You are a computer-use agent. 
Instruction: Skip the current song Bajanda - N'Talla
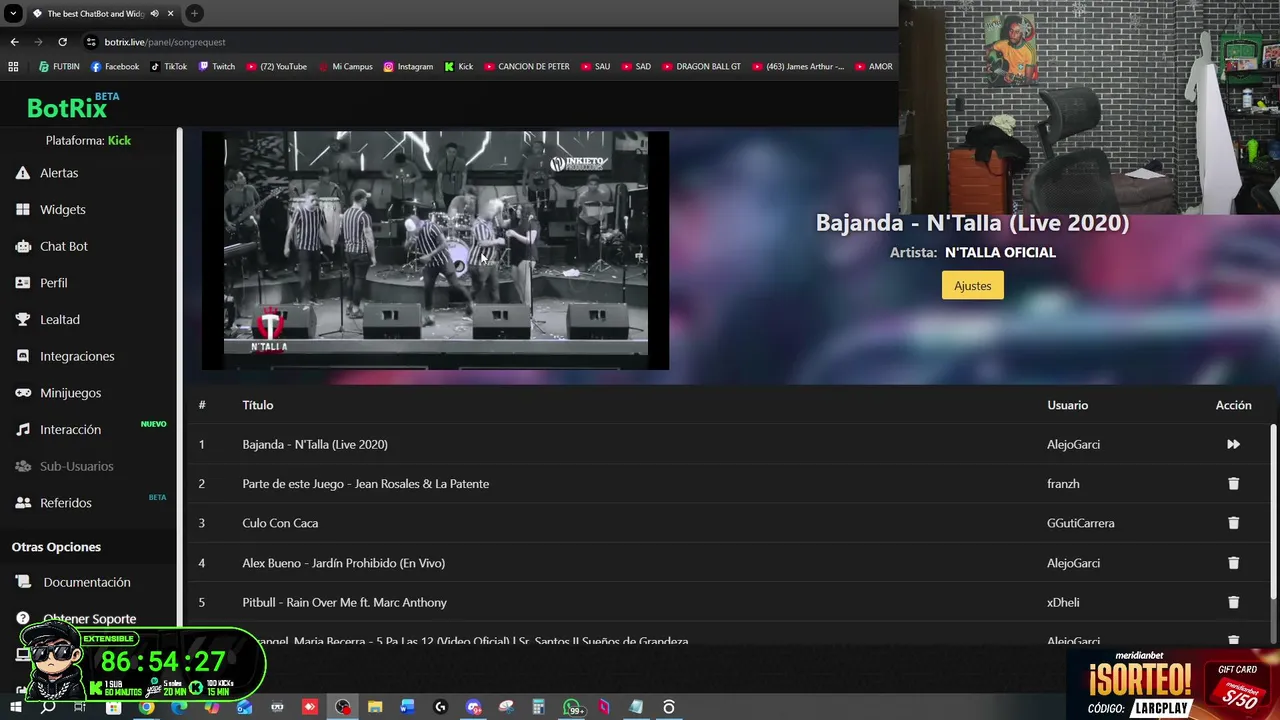[x=1233, y=444]
